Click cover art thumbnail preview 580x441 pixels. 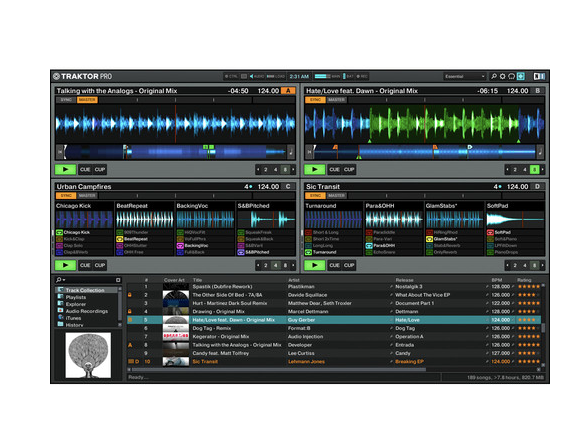(88, 355)
